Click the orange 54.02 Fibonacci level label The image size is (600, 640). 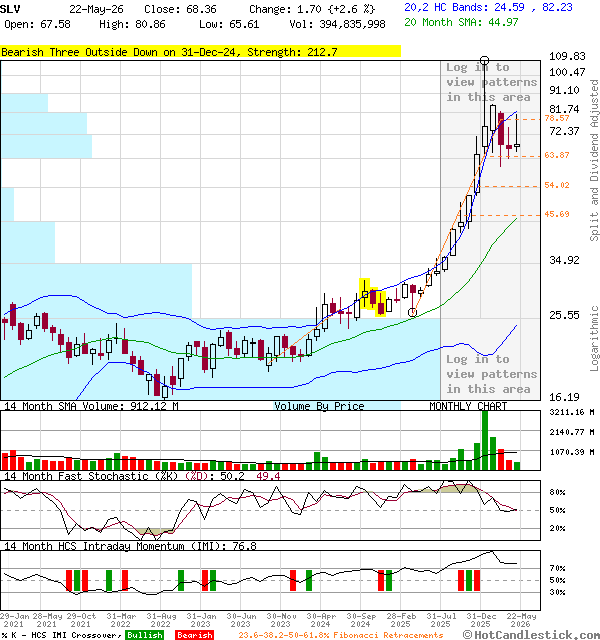coord(557,185)
